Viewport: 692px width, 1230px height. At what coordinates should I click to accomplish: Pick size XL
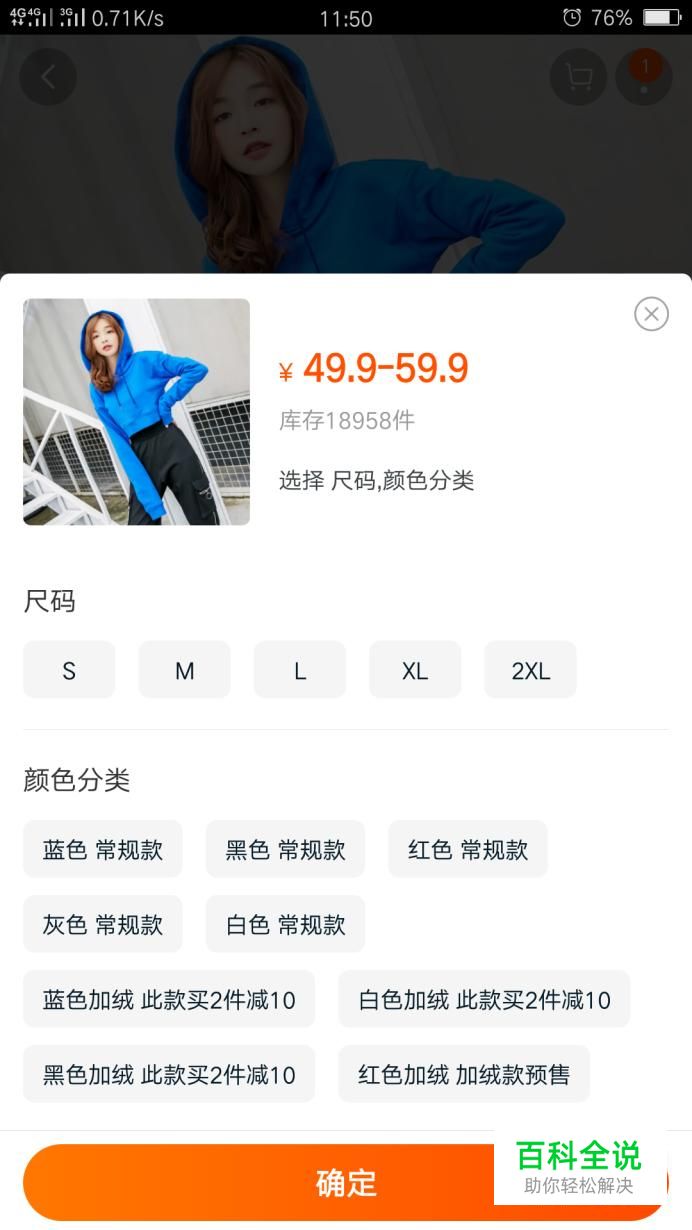tap(415, 670)
